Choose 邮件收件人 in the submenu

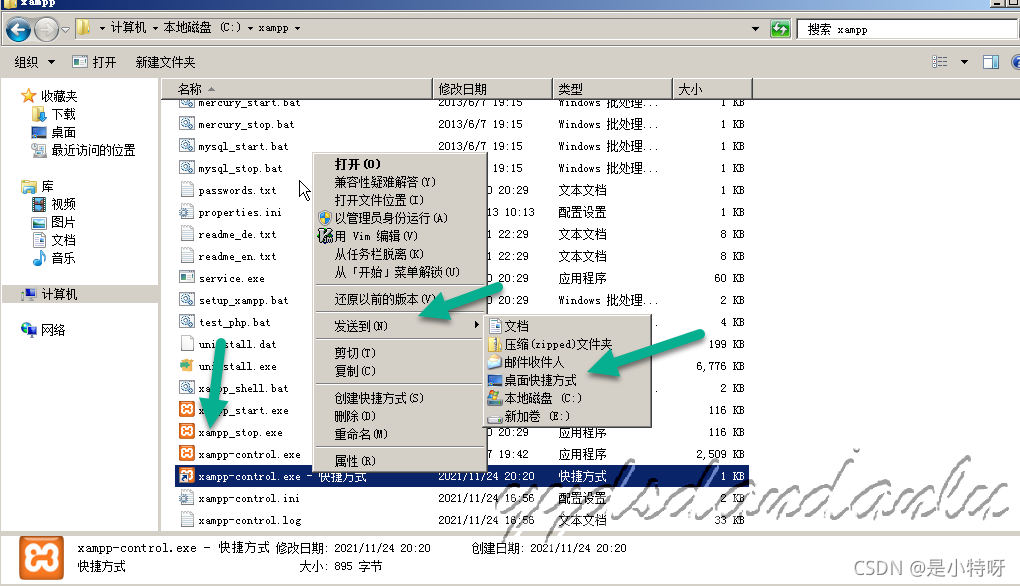567,362
